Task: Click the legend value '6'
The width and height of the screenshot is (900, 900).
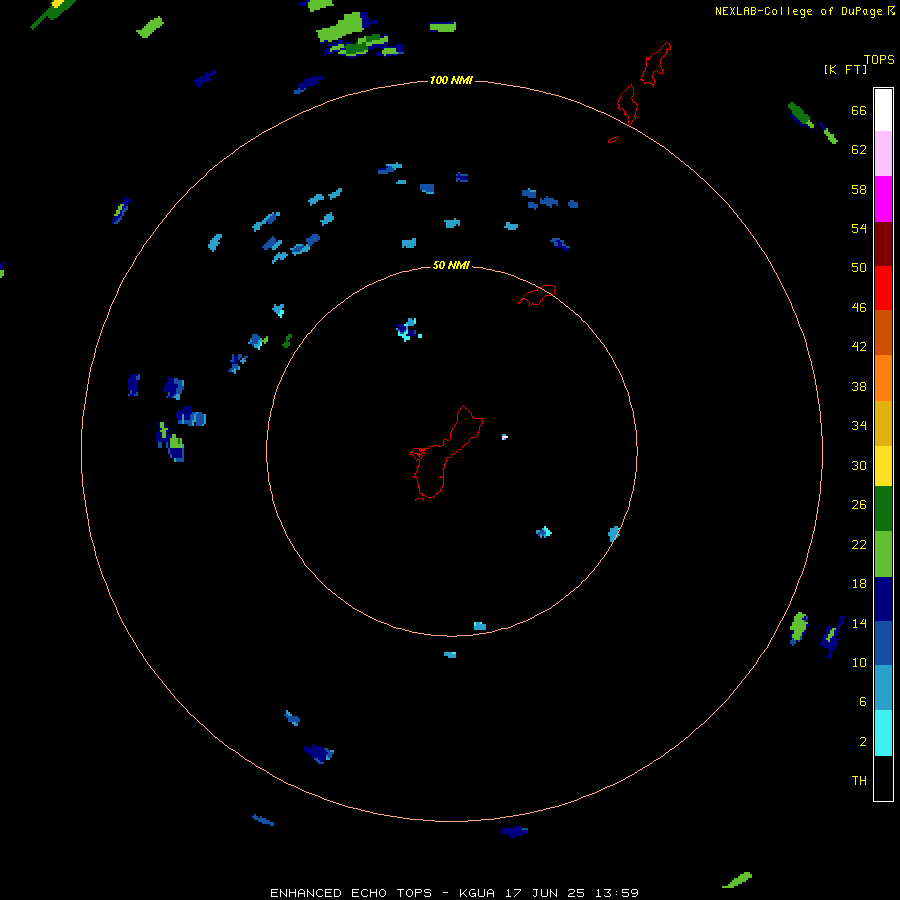Action: (862, 701)
